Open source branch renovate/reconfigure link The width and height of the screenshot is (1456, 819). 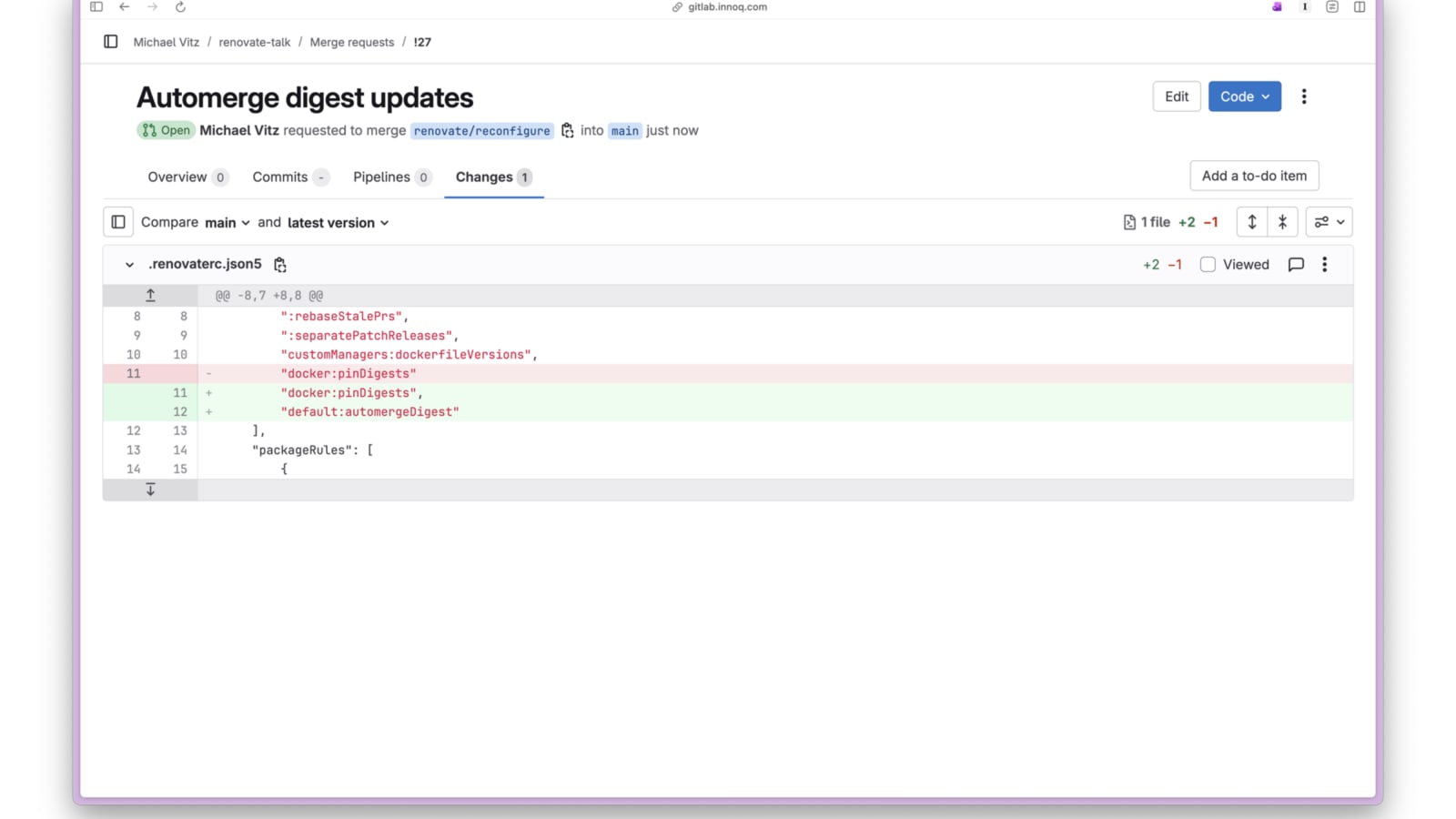click(x=482, y=131)
